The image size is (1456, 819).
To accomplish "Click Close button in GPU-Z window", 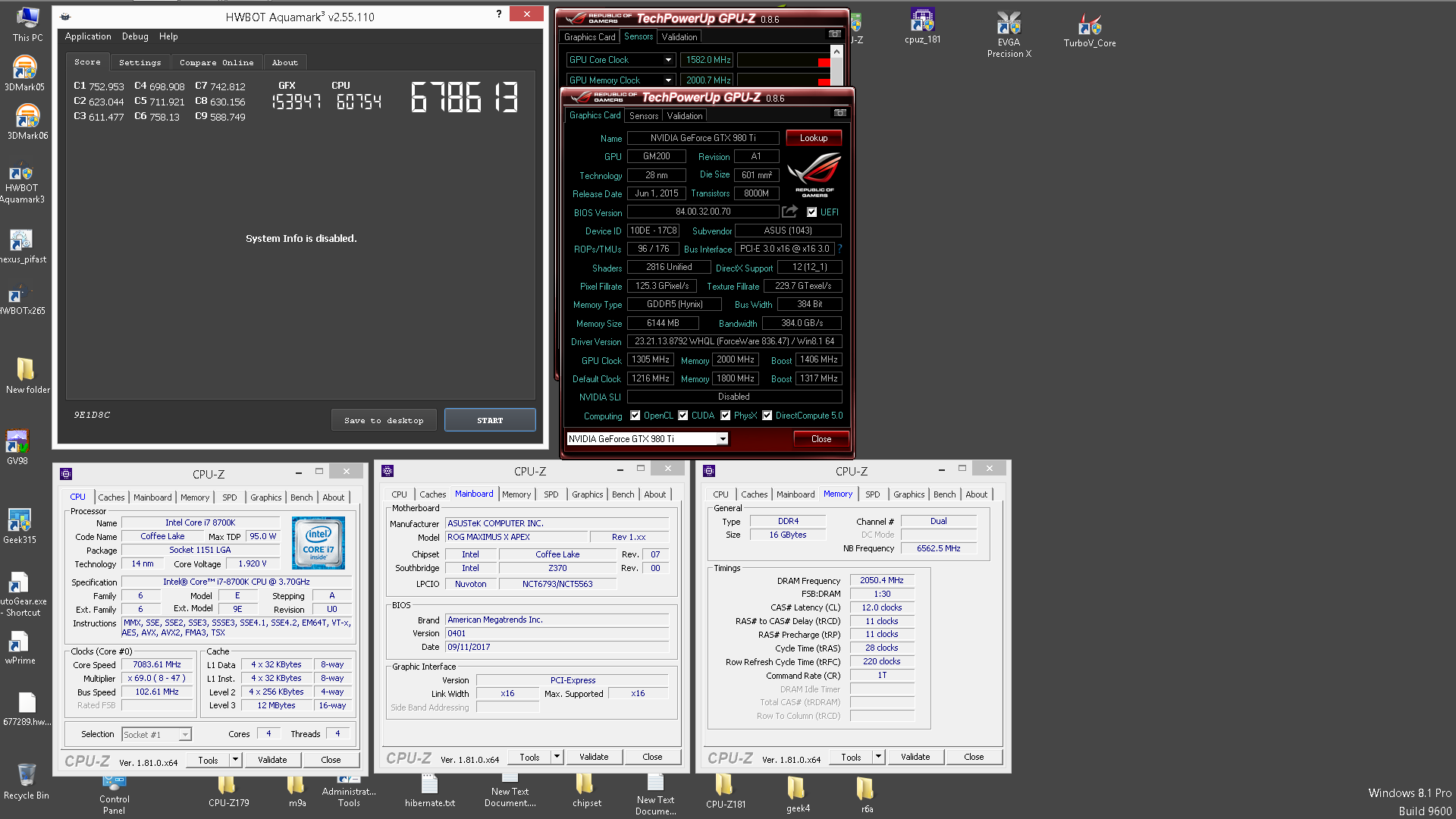I will [x=821, y=439].
